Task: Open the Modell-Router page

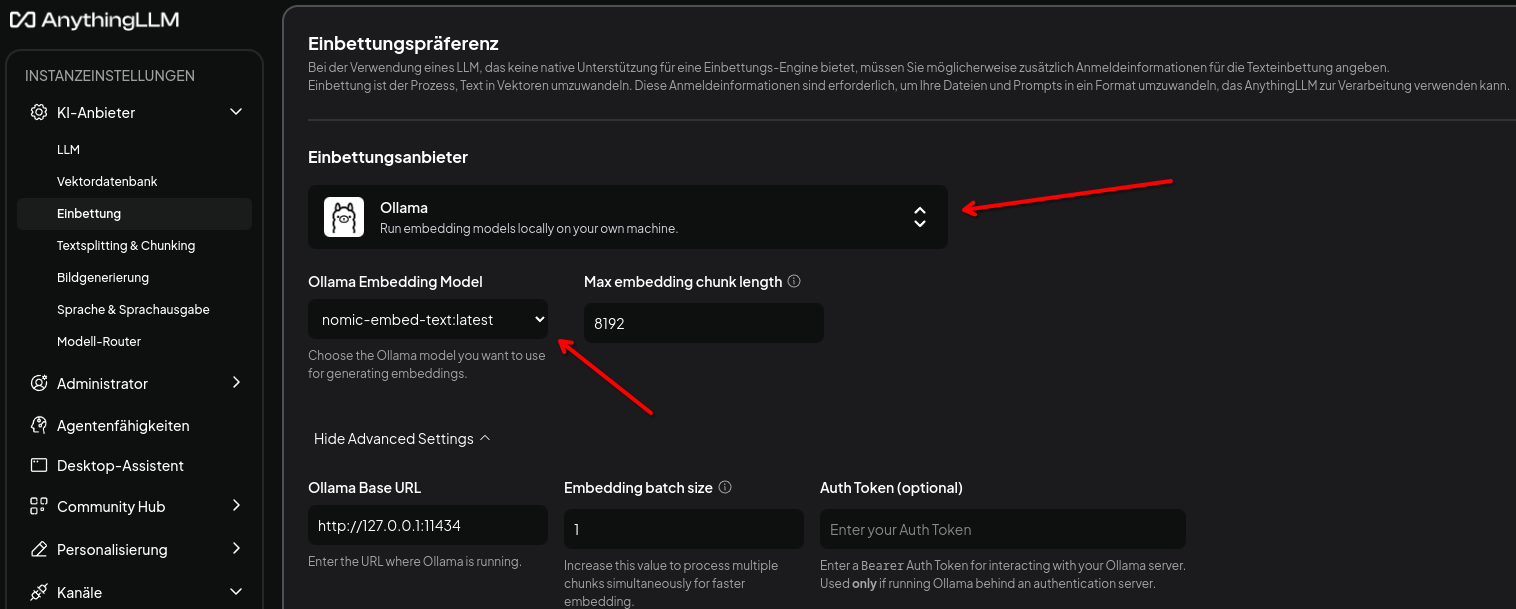Action: pyautogui.click(x=99, y=341)
